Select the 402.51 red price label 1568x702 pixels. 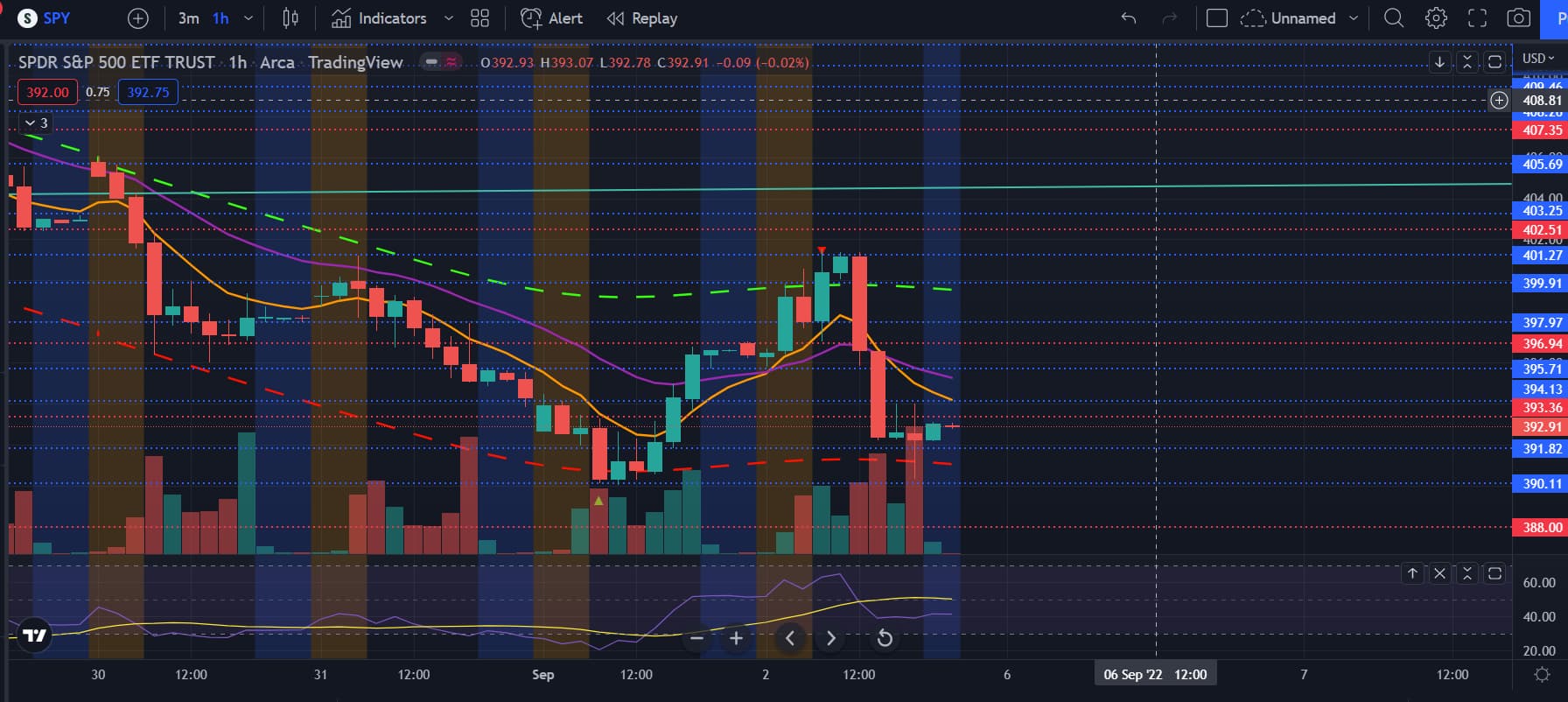[x=1541, y=229]
